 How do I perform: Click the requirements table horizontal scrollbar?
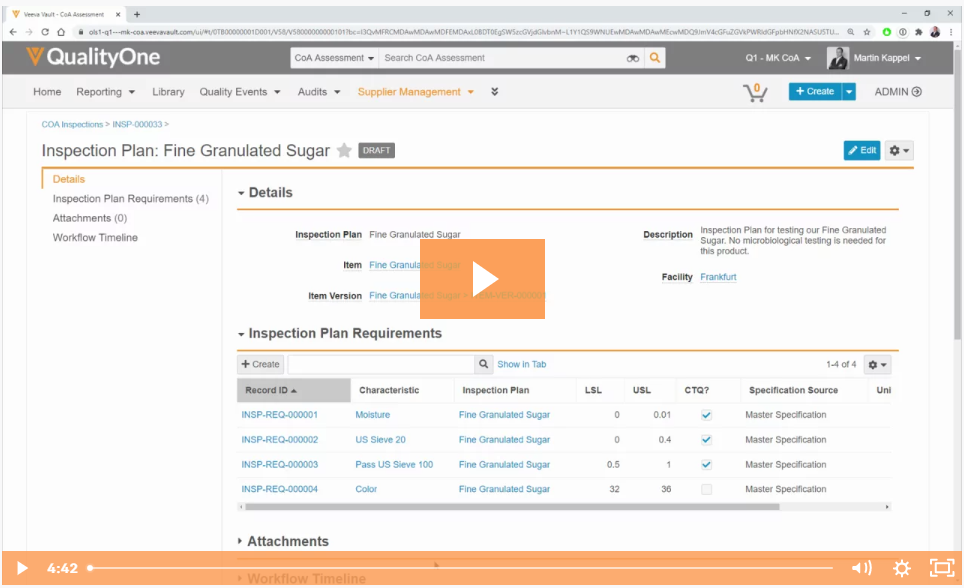point(512,507)
